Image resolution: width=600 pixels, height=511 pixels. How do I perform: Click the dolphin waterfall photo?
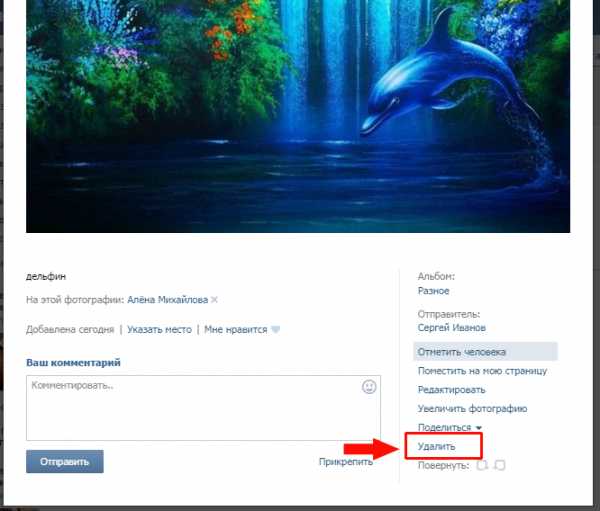pyautogui.click(x=298, y=116)
